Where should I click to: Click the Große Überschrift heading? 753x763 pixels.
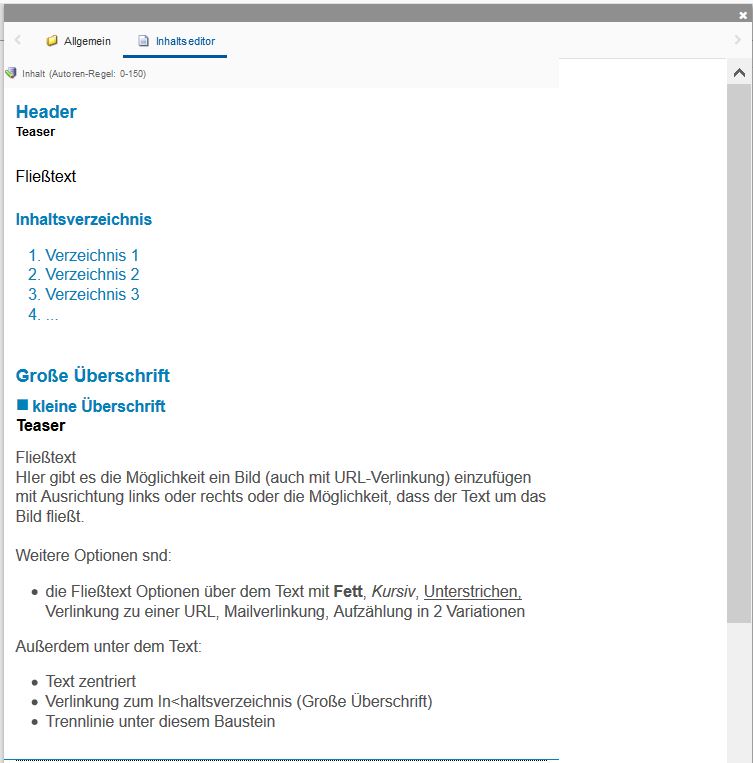93,376
